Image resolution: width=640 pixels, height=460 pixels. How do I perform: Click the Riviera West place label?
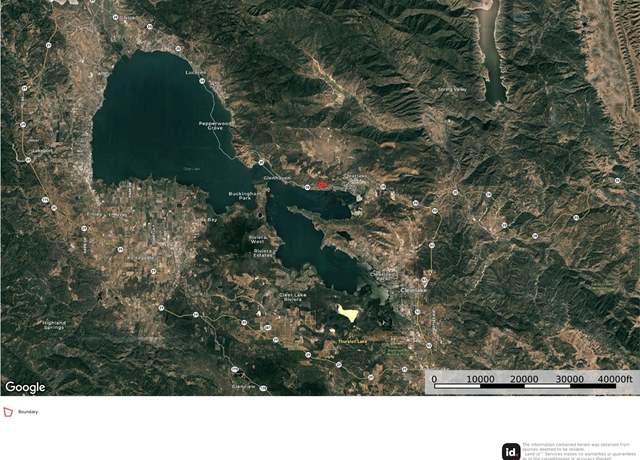tap(258, 239)
